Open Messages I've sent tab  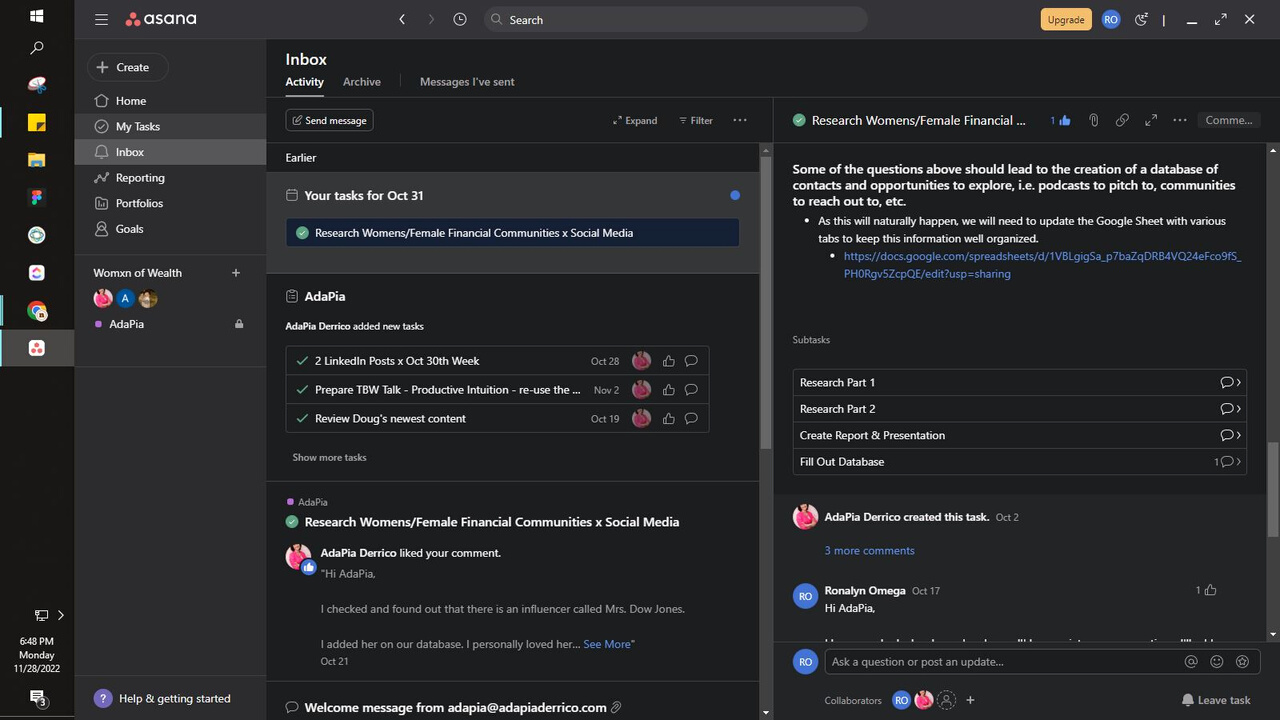pyautogui.click(x=467, y=82)
